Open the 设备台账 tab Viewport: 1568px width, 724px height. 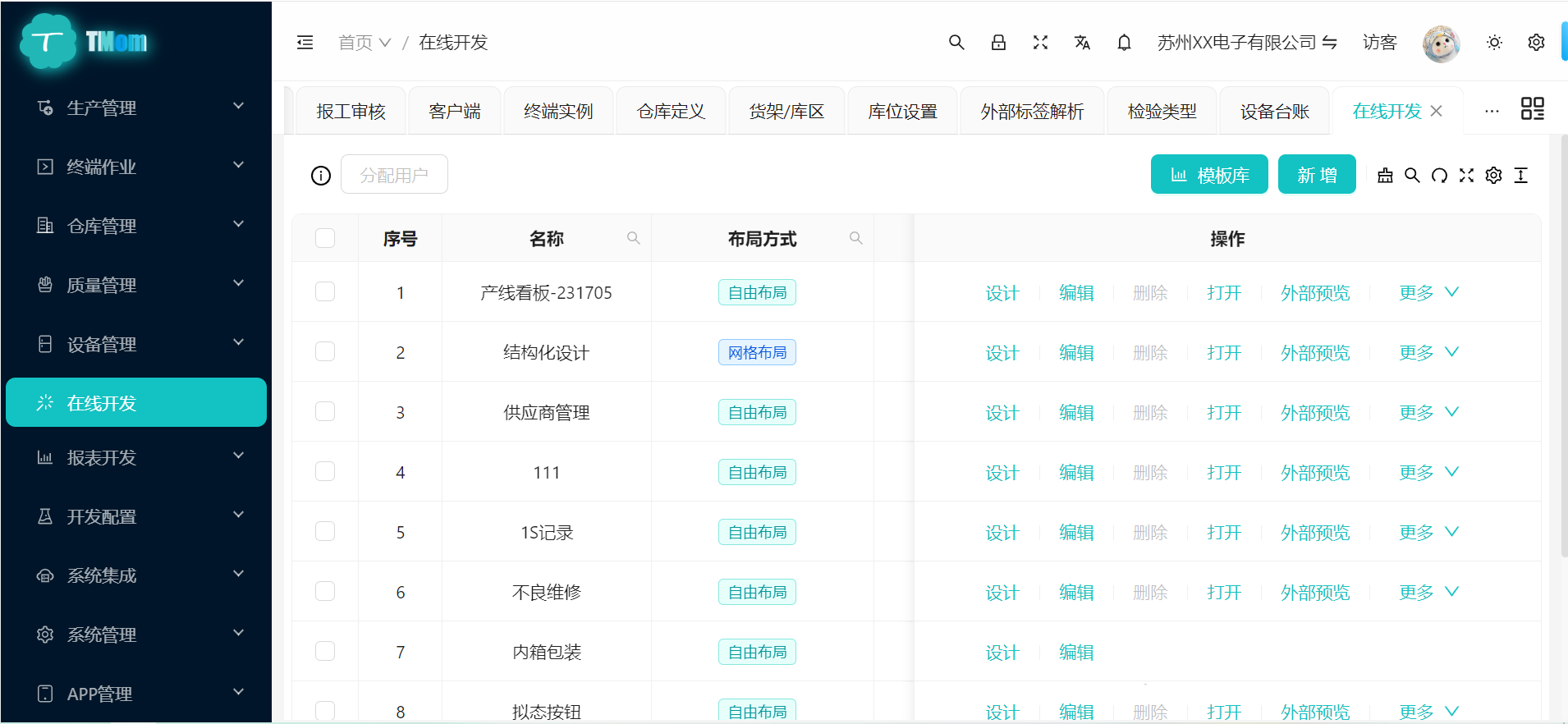(x=1274, y=112)
